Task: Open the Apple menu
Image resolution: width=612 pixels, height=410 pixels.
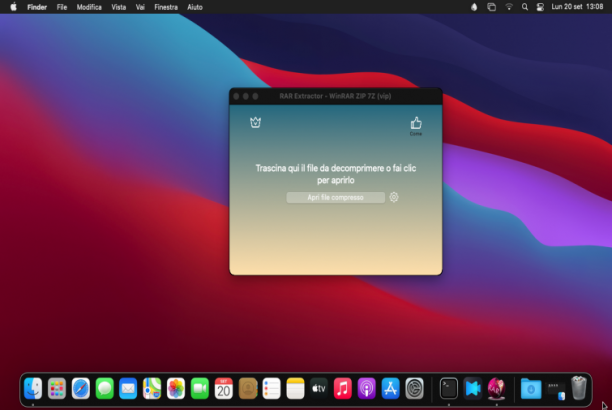Action: click(x=13, y=7)
